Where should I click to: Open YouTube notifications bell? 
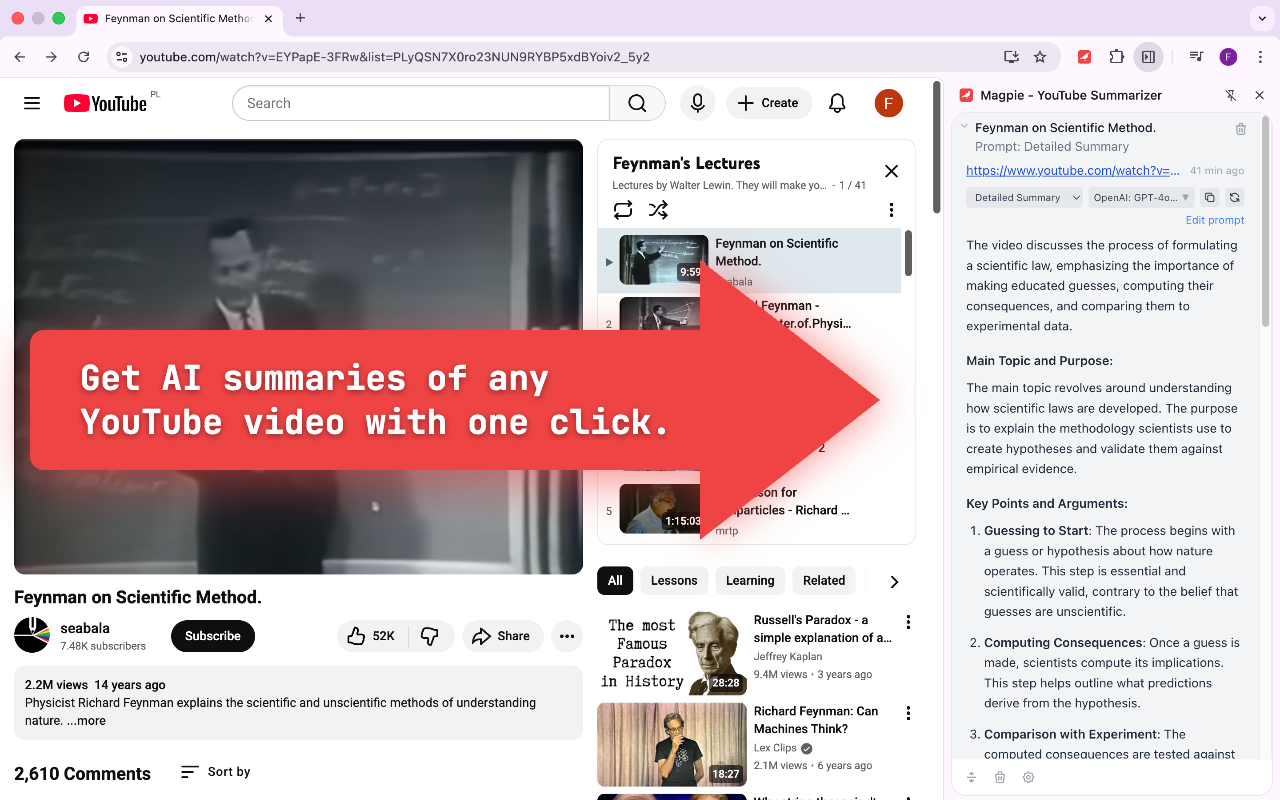coord(837,103)
